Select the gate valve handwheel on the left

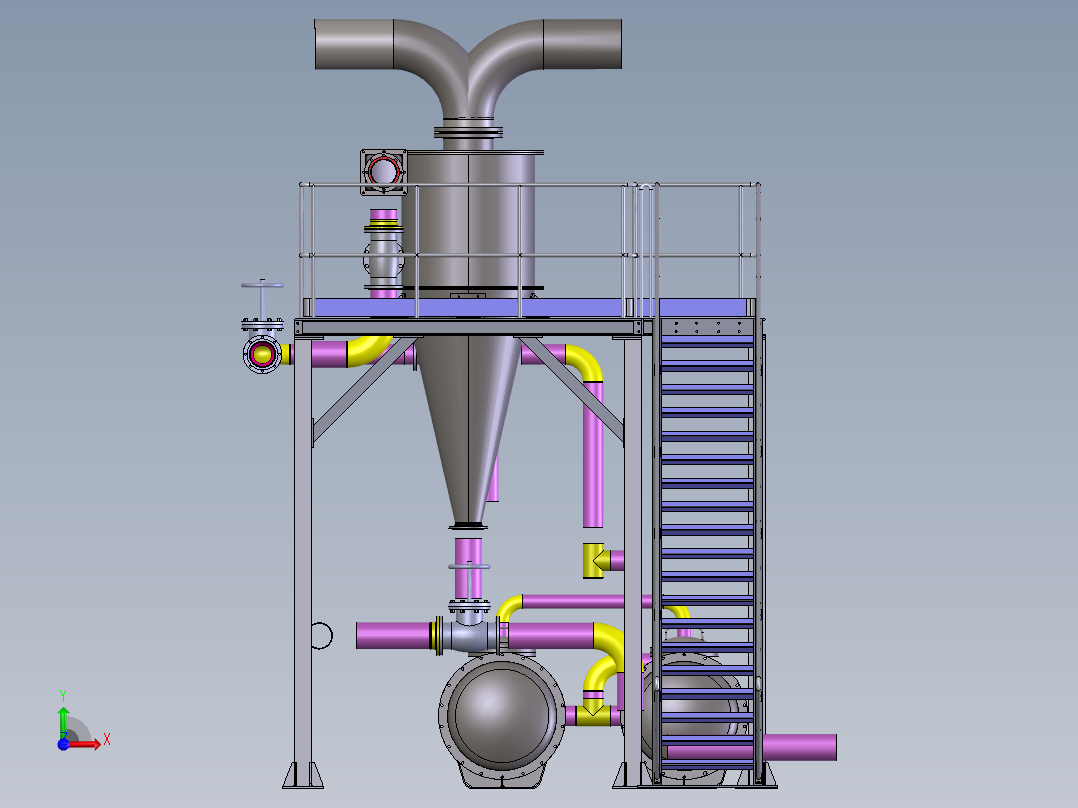262,285
